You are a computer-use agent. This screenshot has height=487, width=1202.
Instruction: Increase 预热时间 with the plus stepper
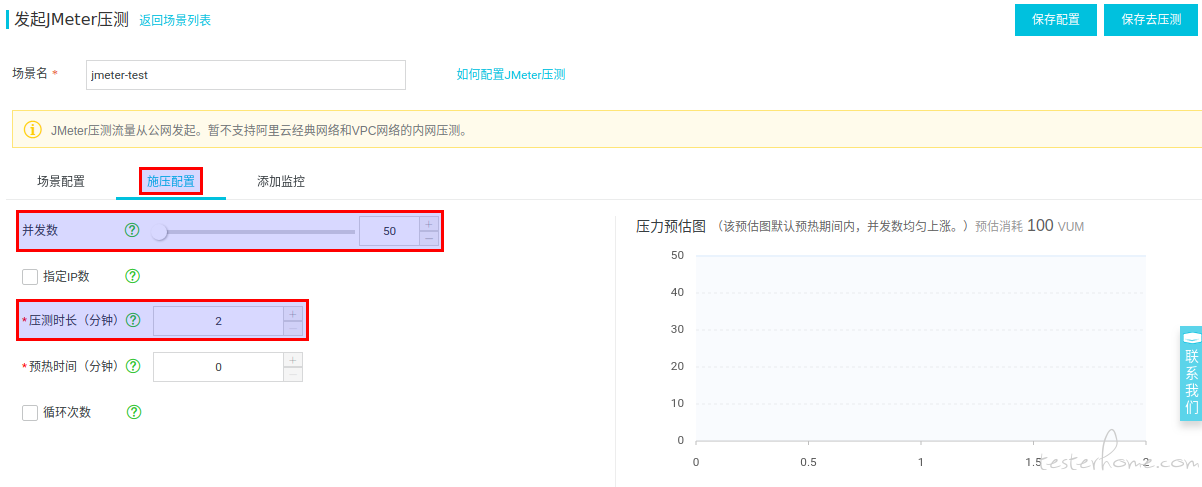[x=293, y=360]
